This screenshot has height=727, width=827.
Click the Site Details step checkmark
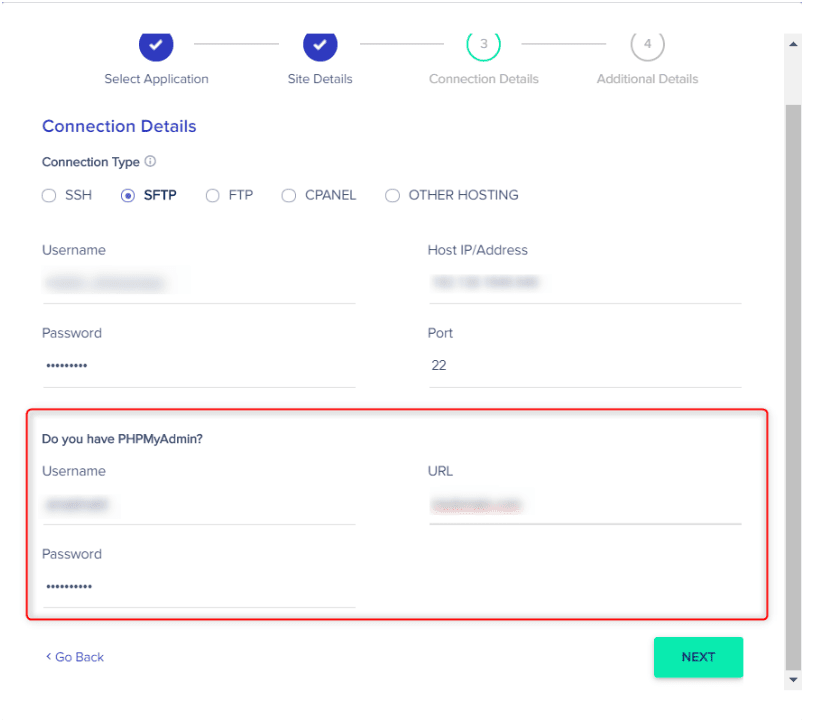point(320,45)
